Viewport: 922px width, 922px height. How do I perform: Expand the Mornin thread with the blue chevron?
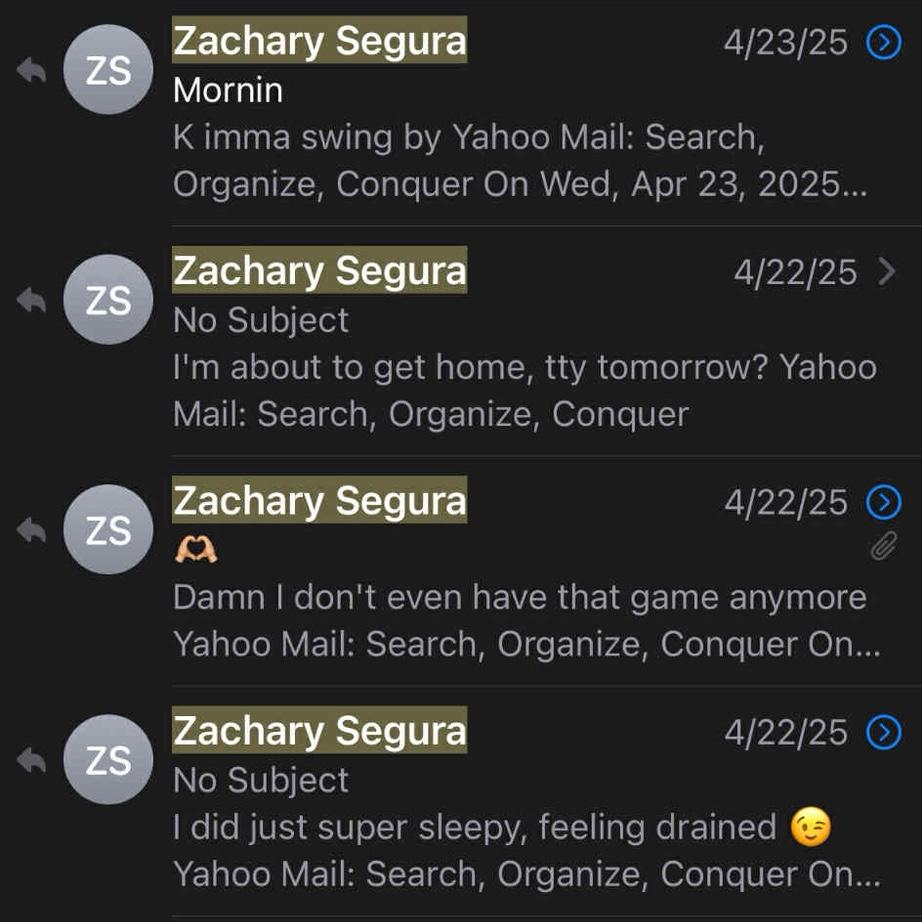(884, 42)
